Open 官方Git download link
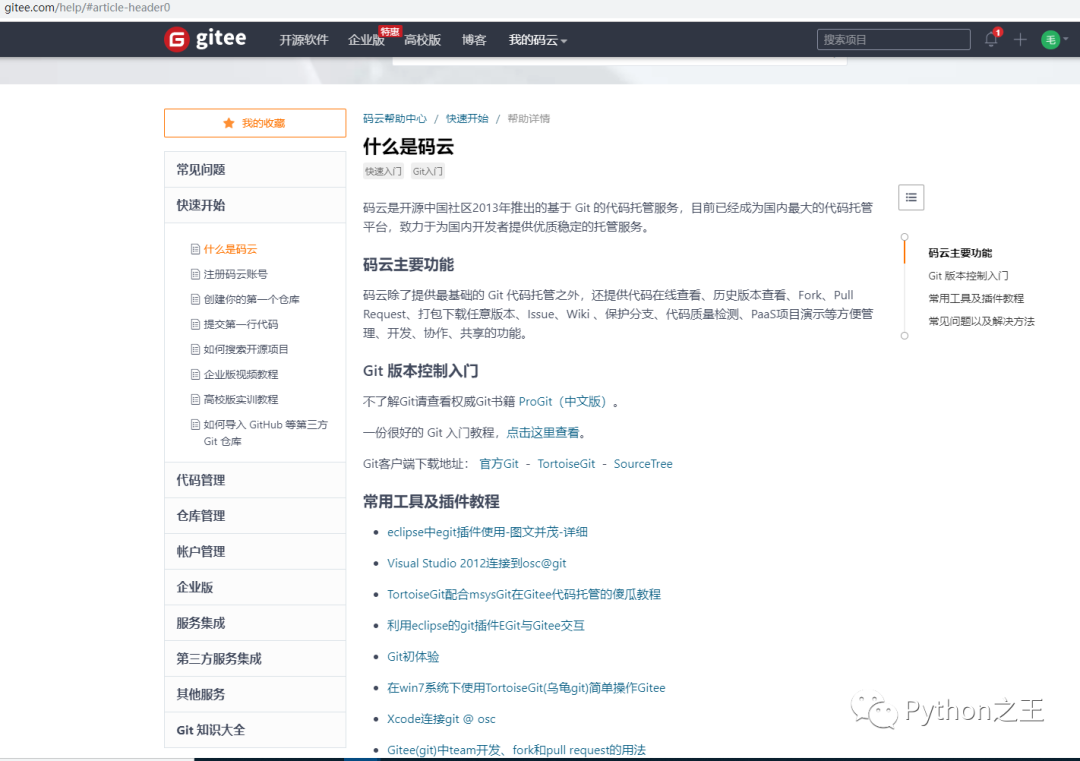 pyautogui.click(x=499, y=463)
